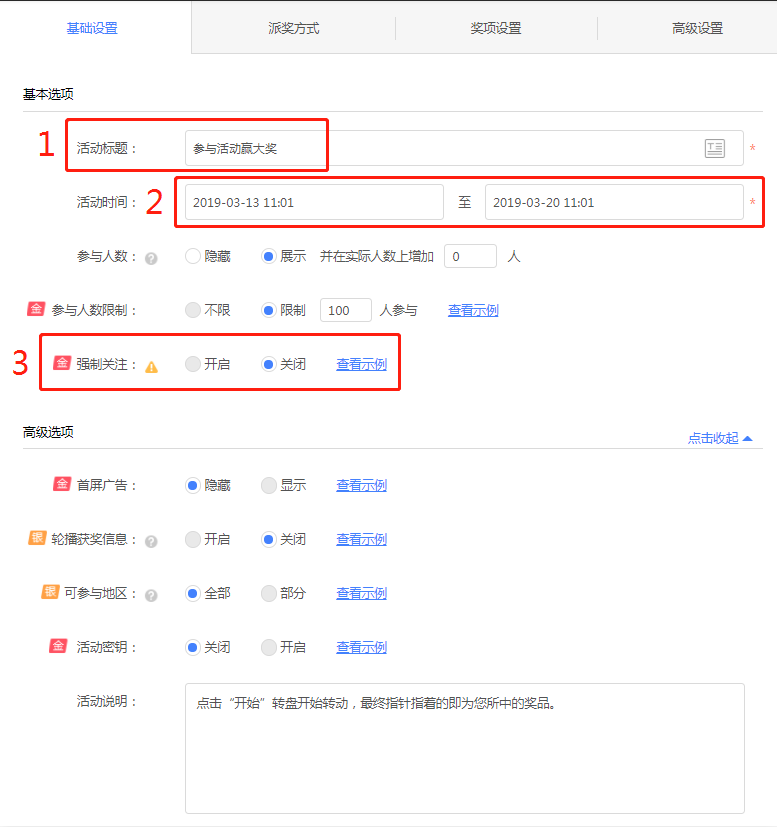
Task: Click the 高级选项 section heading
Action: [48, 432]
